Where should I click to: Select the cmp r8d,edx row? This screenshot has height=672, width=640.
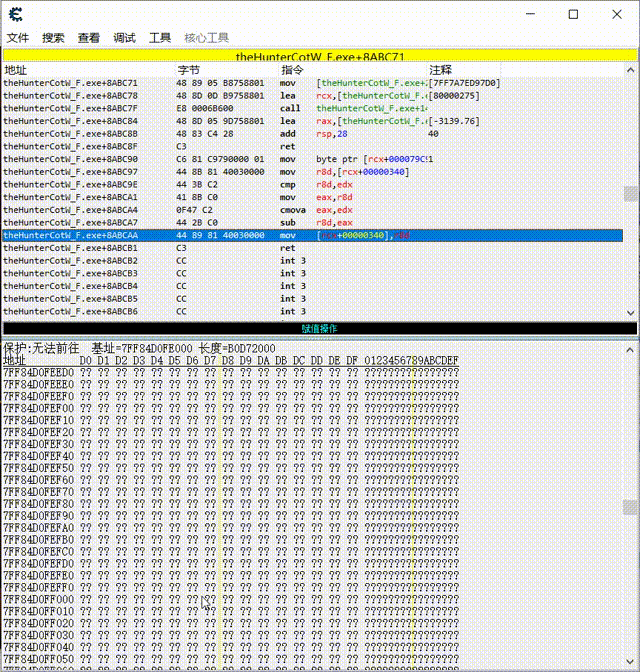(312, 184)
